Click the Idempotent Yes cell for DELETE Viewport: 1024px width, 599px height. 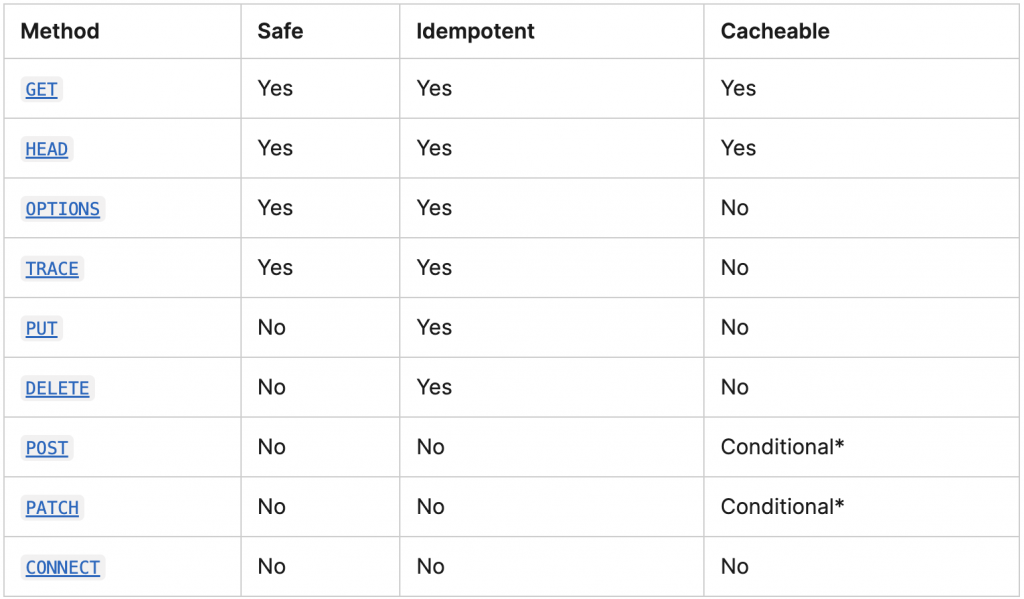(434, 387)
